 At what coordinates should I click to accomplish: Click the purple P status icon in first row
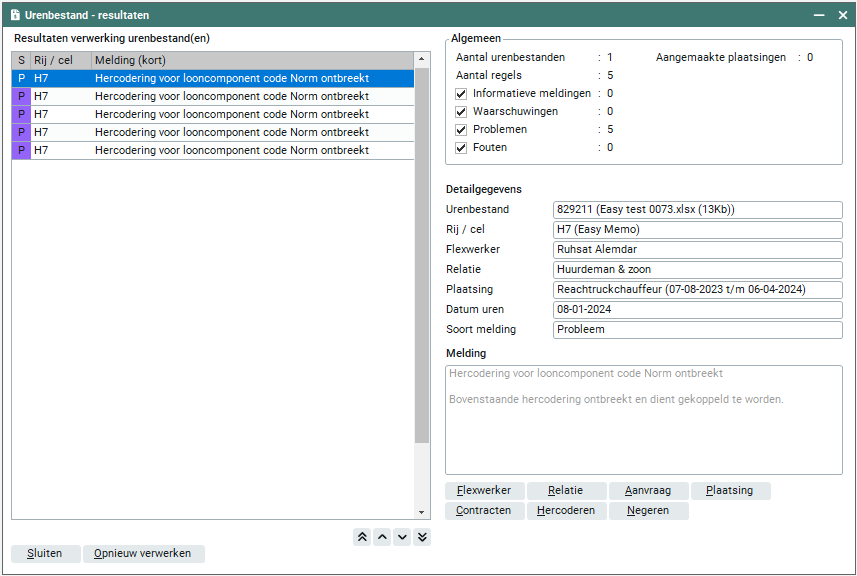21,78
